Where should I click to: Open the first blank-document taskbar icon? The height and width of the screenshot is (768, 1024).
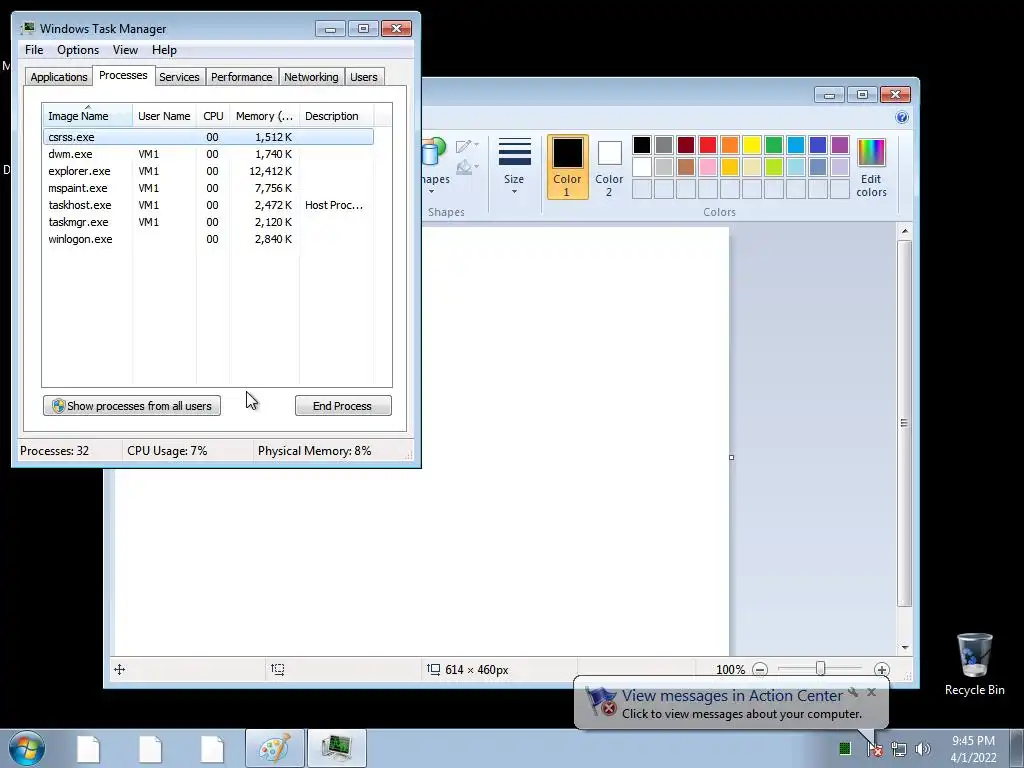pyautogui.click(x=88, y=749)
